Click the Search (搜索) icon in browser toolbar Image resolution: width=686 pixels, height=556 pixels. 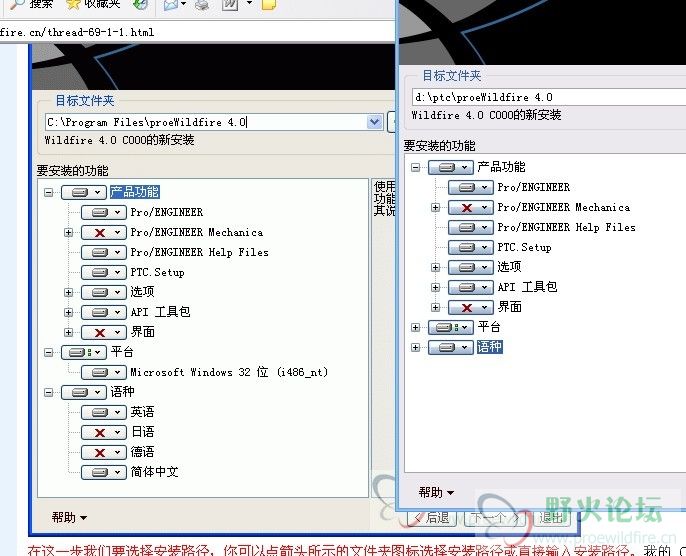point(18,4)
